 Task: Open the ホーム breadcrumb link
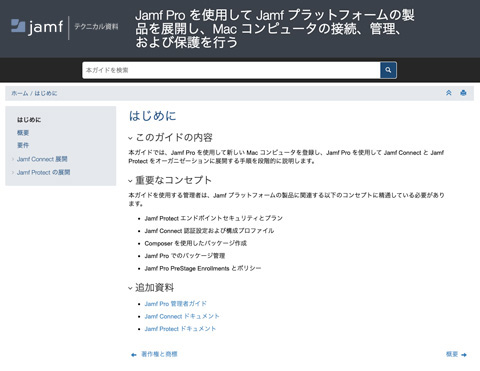(x=20, y=93)
